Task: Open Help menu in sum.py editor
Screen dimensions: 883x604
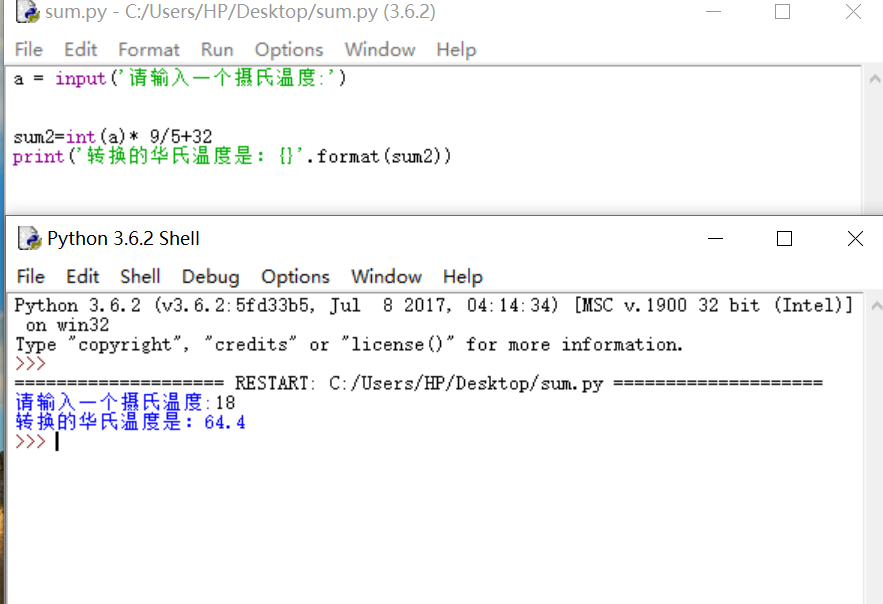Action: click(456, 50)
